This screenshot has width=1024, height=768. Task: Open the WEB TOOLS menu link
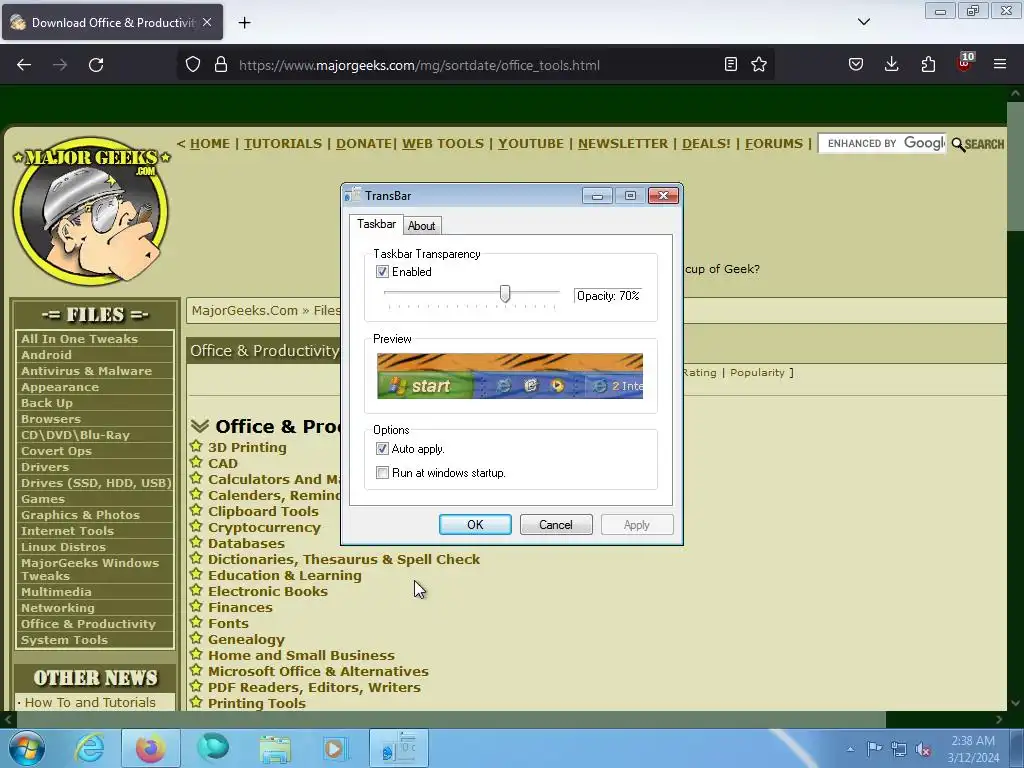point(443,144)
